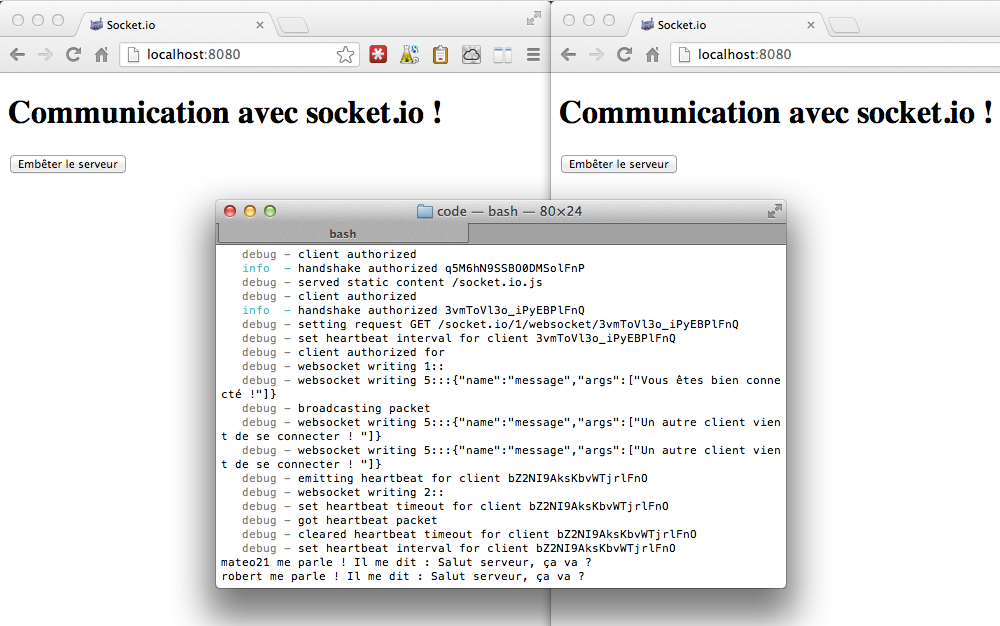Close Socket.io tab in left browser
This screenshot has width=1000, height=626.
click(260, 25)
